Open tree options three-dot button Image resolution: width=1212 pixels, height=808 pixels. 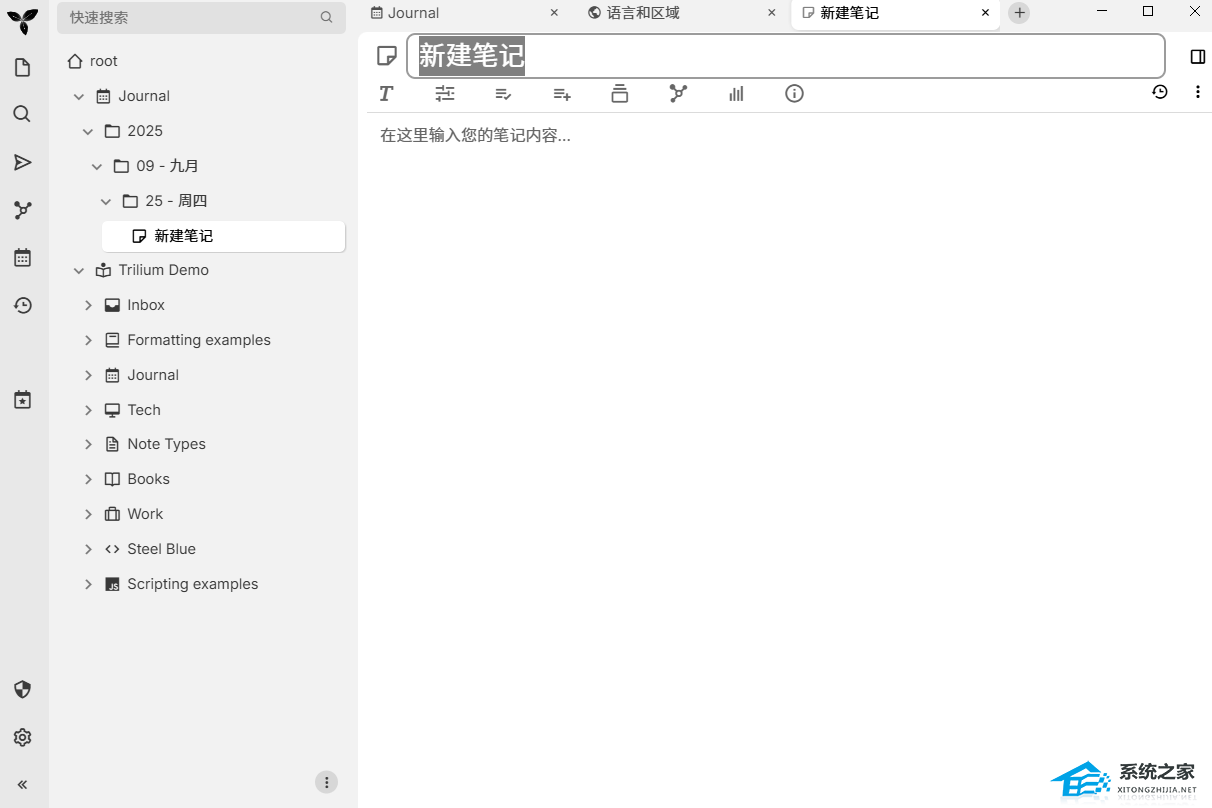(326, 782)
